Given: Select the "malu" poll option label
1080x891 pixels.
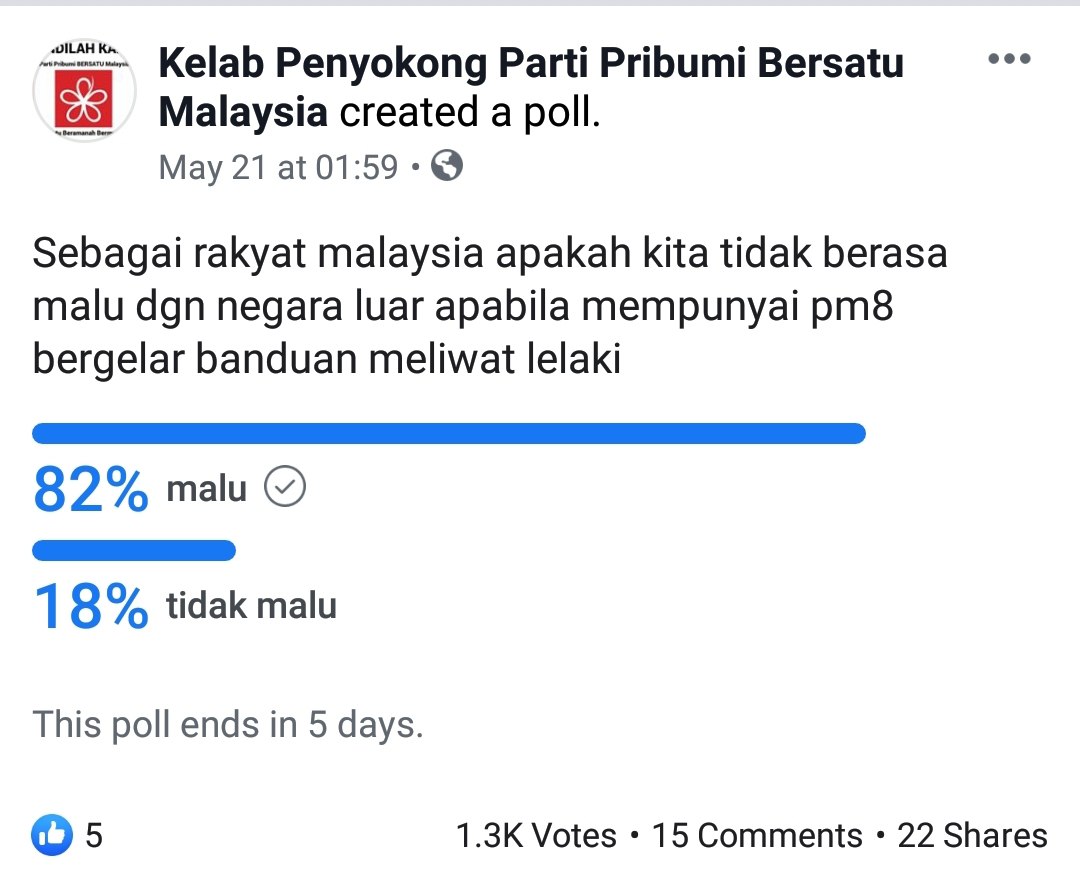Looking at the screenshot, I should 206,489.
